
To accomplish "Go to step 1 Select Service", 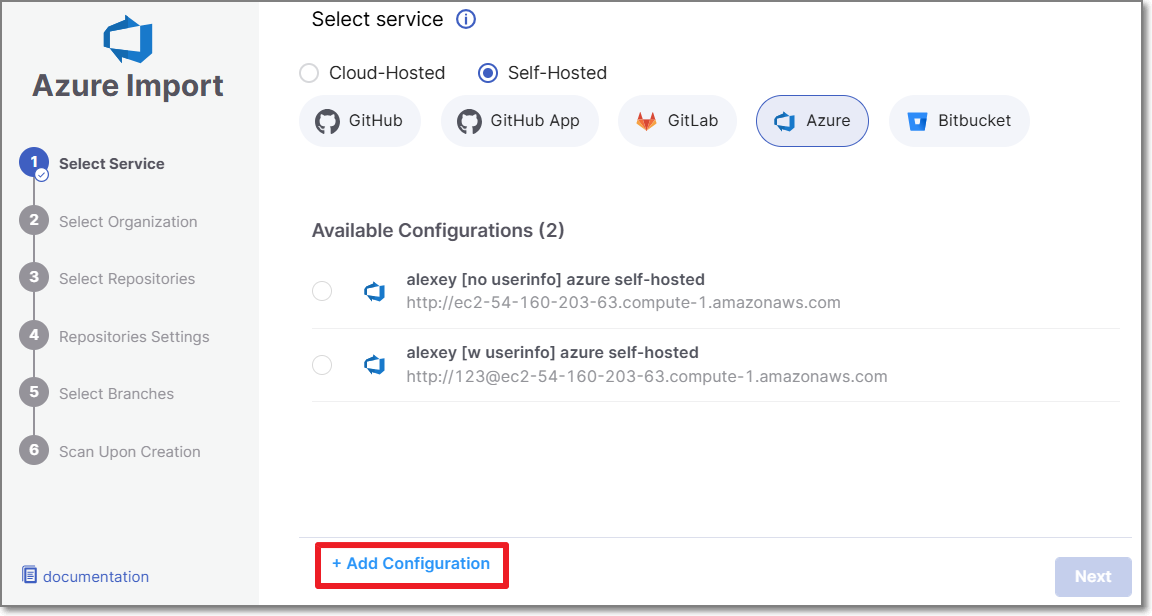I will (111, 164).
